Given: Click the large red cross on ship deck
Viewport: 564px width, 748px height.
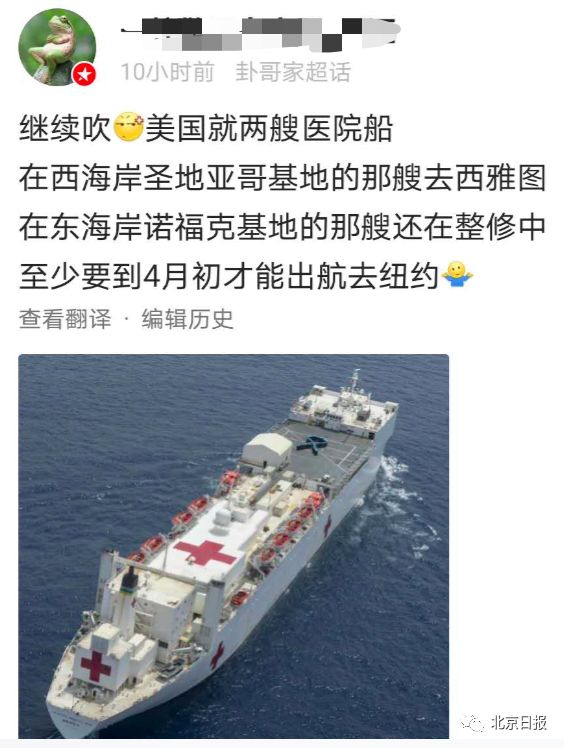Looking at the screenshot, I should (x=205, y=552).
